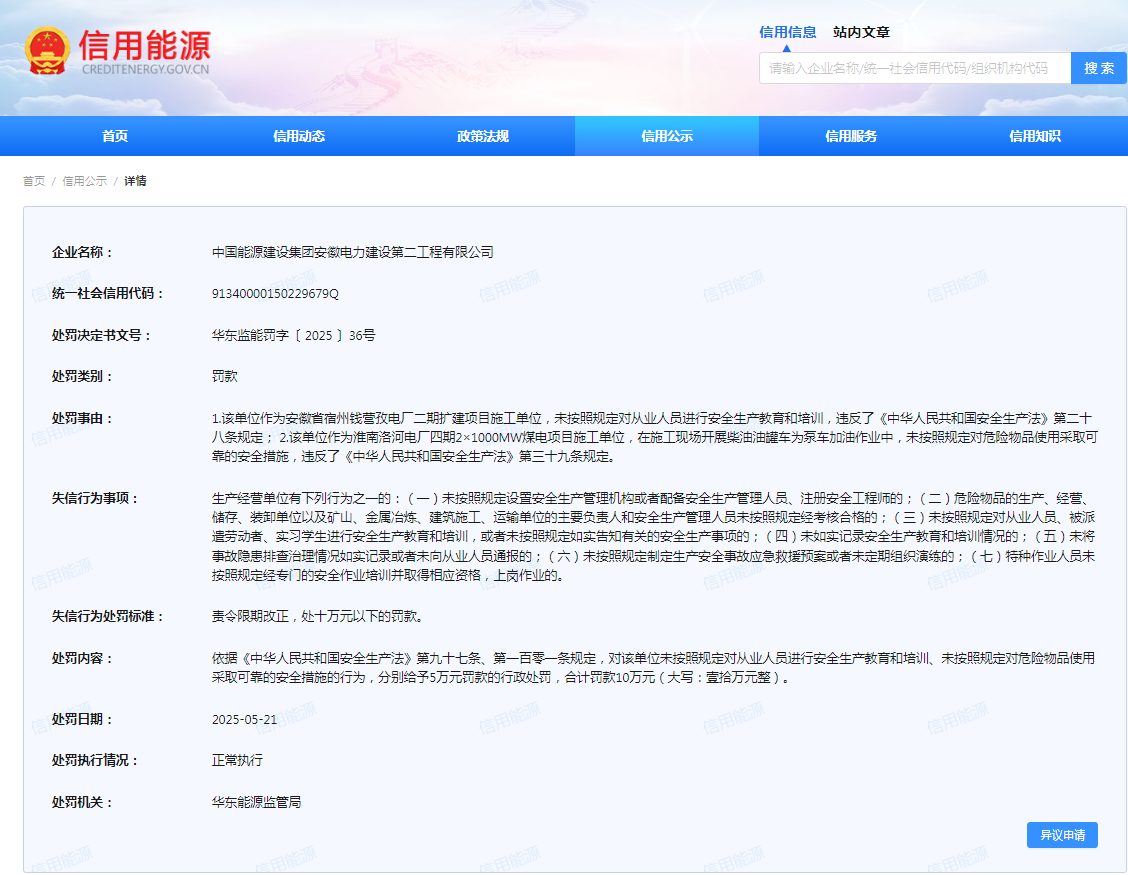The image size is (1128, 875).
Task: Open the 信用动态 menu item
Action: click(299, 136)
